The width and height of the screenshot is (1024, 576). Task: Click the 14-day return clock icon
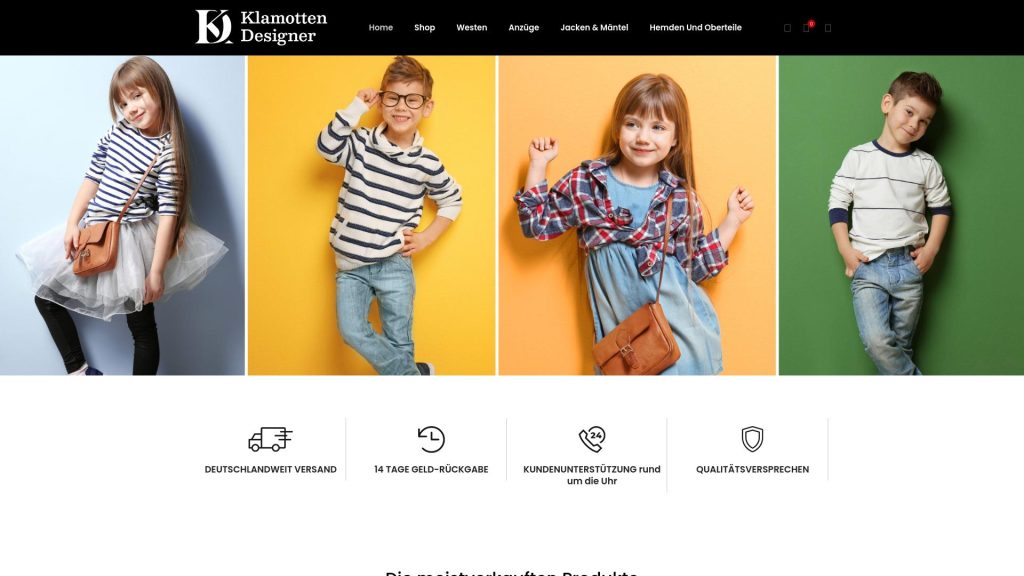(431, 440)
